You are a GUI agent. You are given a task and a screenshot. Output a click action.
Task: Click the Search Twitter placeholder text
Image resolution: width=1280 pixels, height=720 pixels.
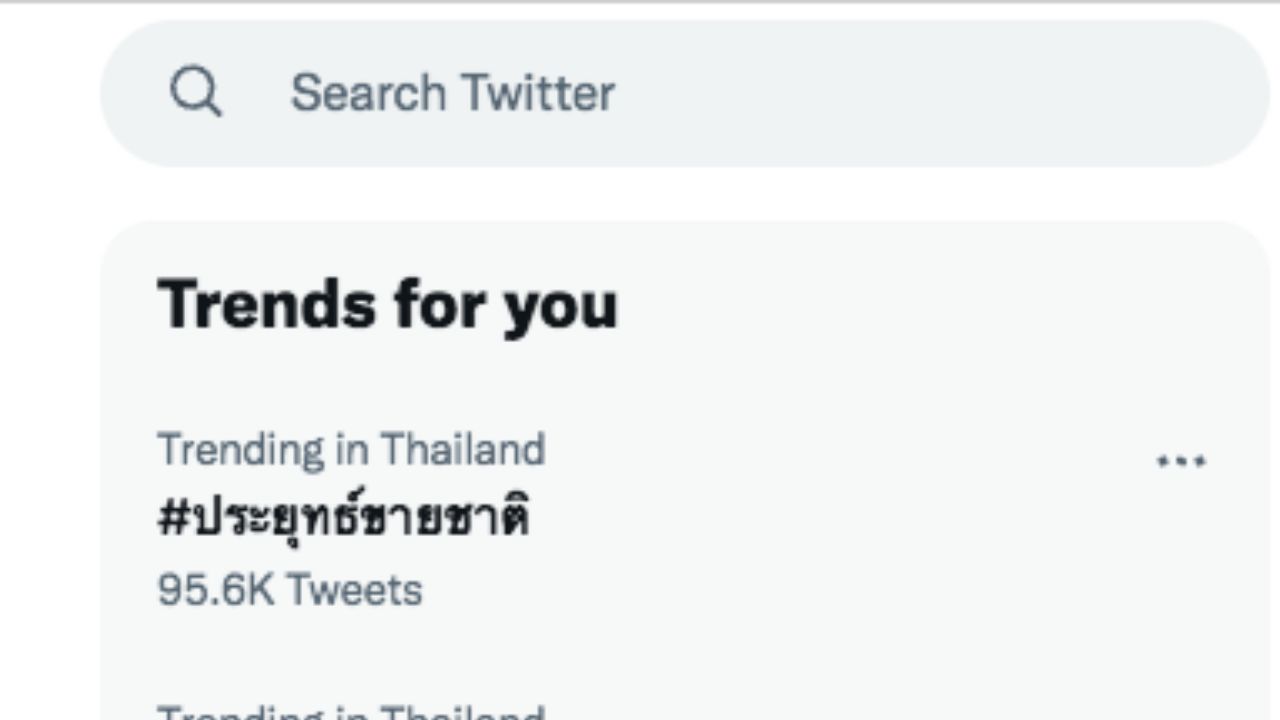[x=452, y=94]
